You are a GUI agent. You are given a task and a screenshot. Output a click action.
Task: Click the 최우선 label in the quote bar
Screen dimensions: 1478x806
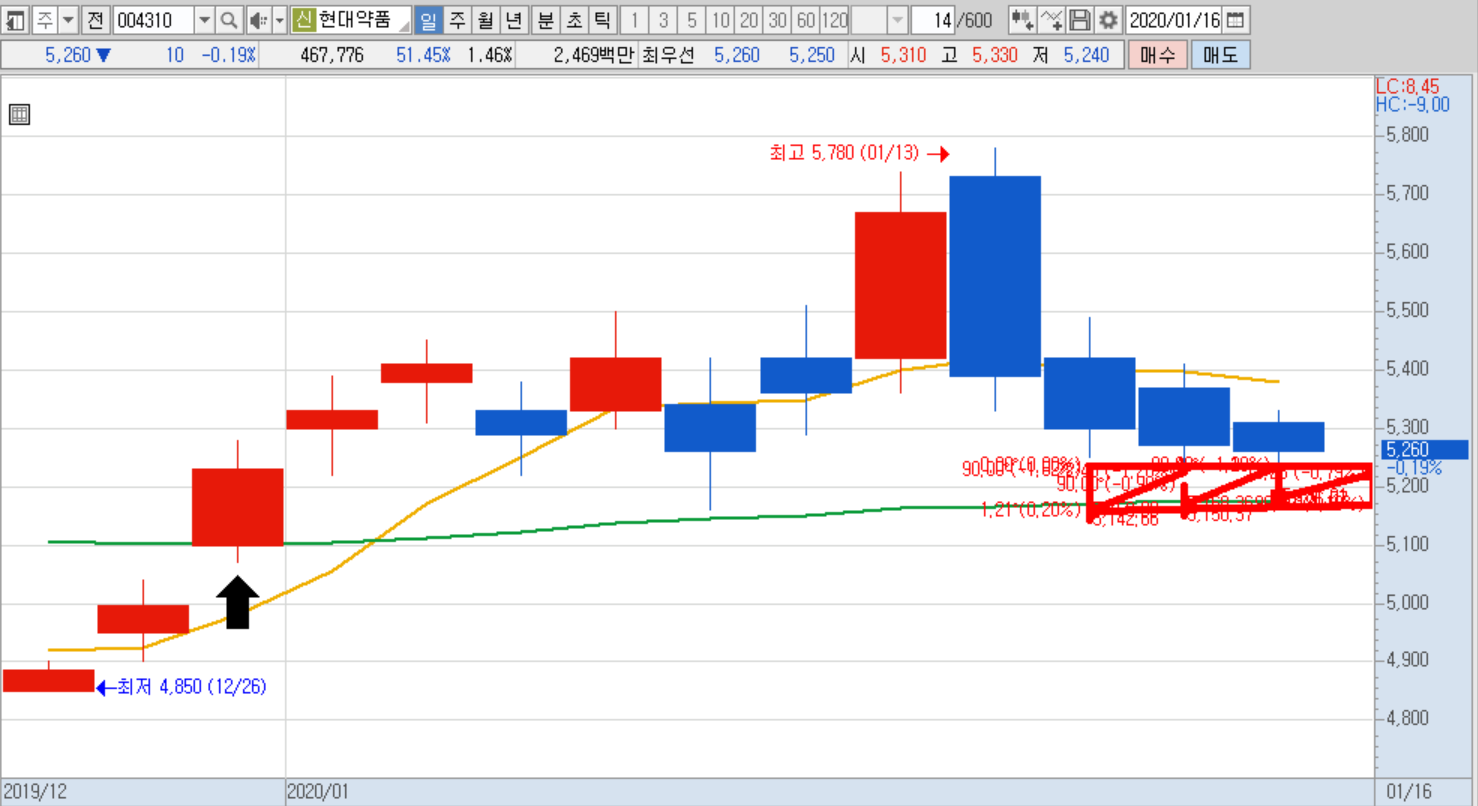667,55
